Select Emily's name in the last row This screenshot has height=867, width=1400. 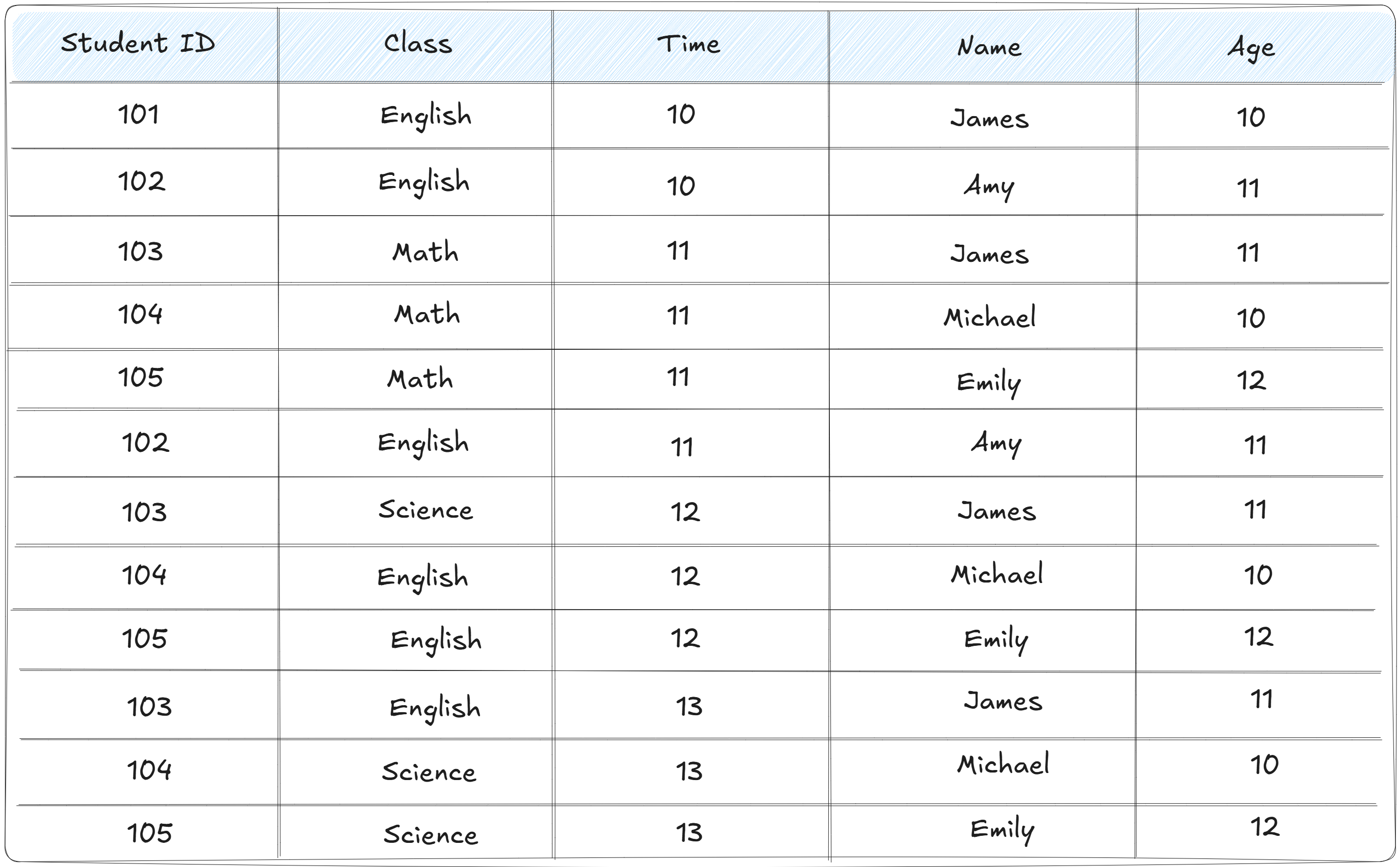(x=1002, y=830)
